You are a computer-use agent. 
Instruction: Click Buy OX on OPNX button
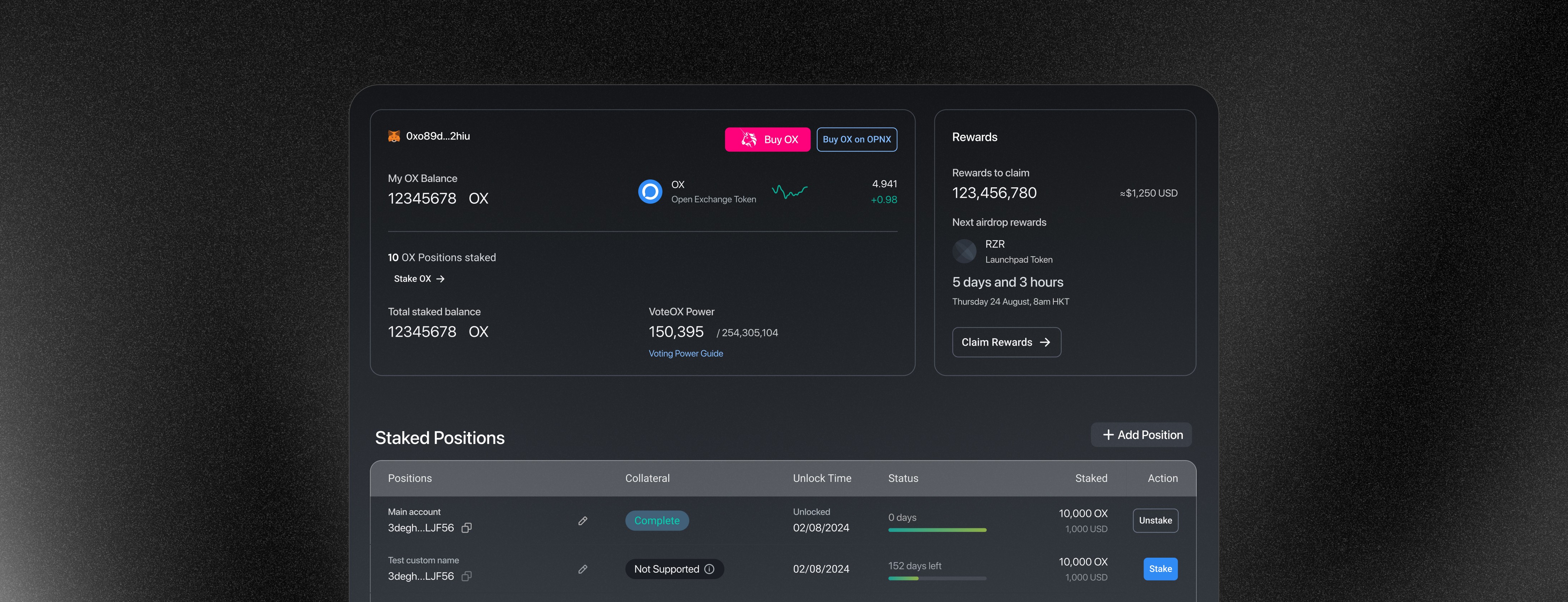click(857, 139)
